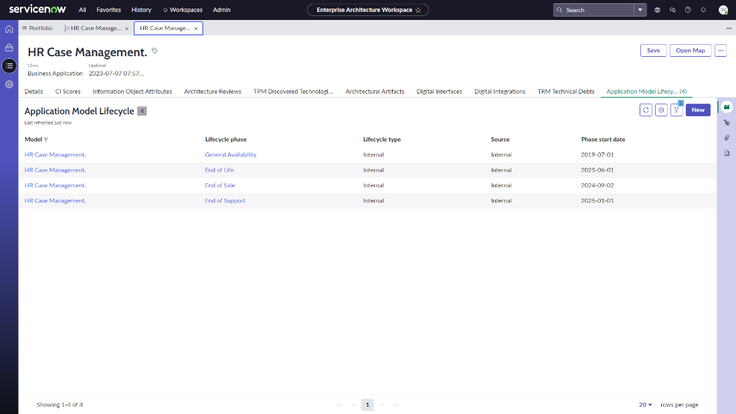The image size is (736, 414).
Task: Switch to the Portfolio tab
Action: [37, 28]
